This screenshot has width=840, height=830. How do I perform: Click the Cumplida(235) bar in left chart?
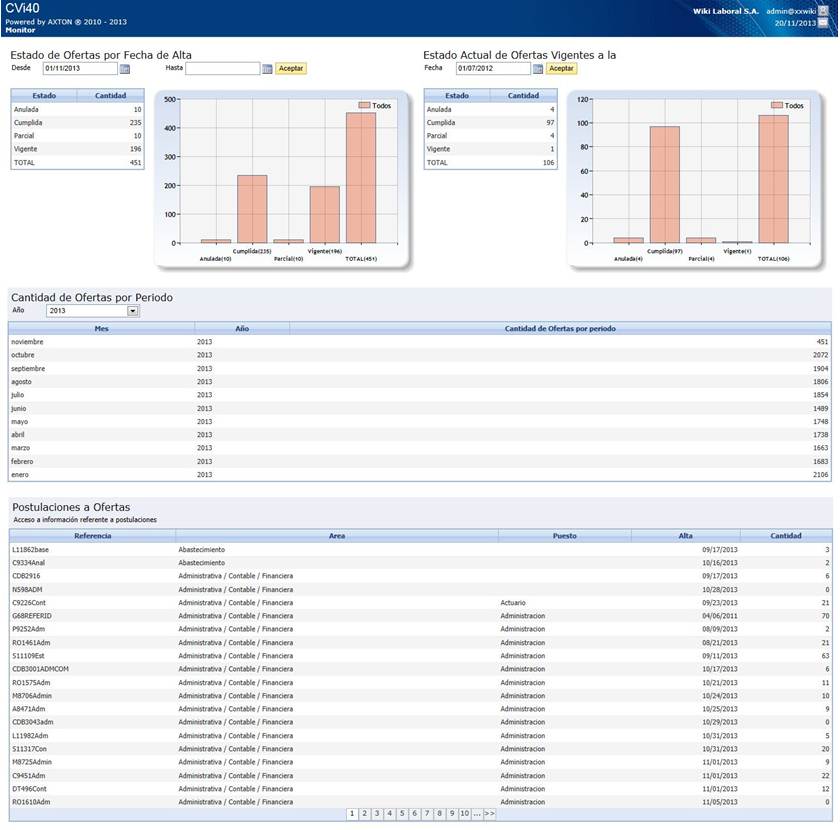tap(252, 208)
